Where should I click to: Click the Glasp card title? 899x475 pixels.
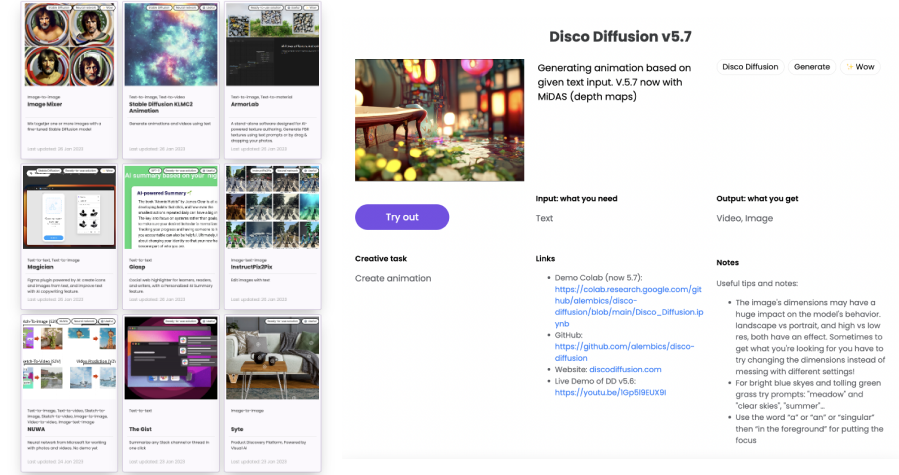tap(136, 267)
